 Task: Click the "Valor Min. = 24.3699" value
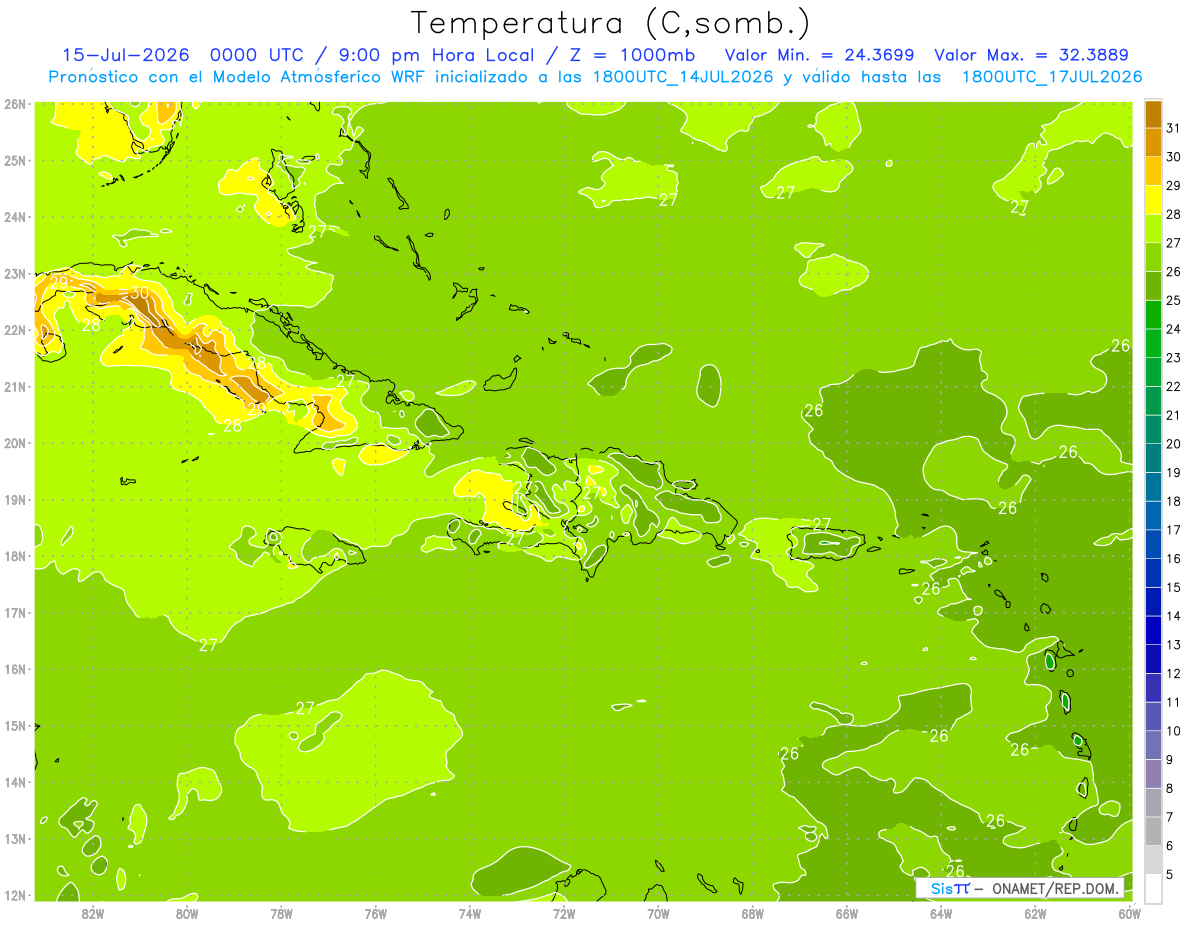point(819,55)
